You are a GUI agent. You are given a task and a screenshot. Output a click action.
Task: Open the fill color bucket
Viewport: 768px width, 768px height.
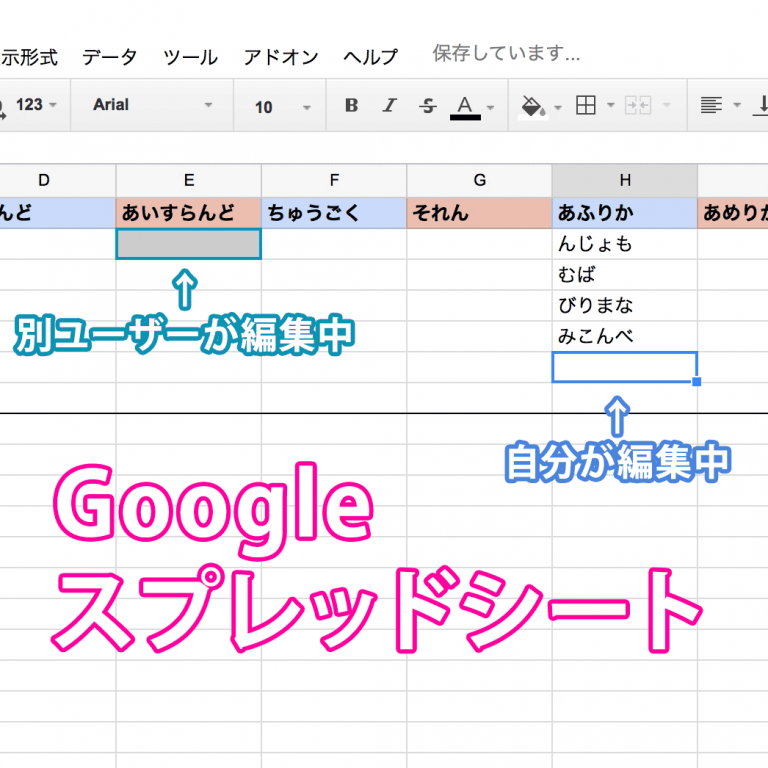tap(532, 106)
